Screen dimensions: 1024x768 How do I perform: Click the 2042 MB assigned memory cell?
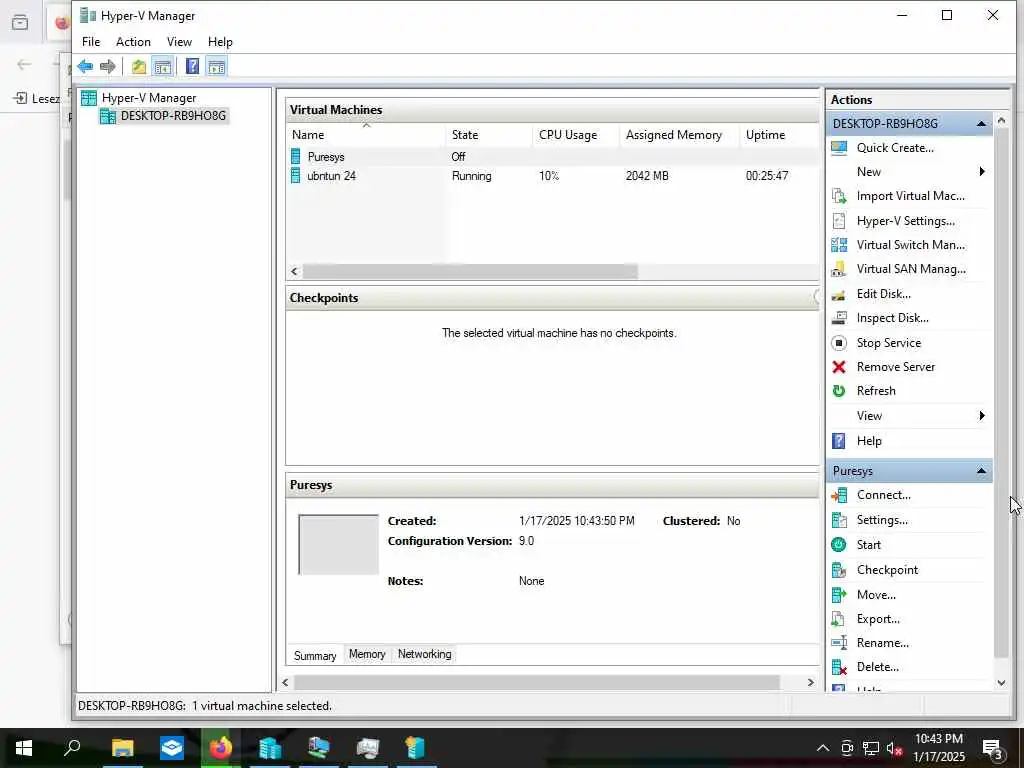[x=647, y=176]
